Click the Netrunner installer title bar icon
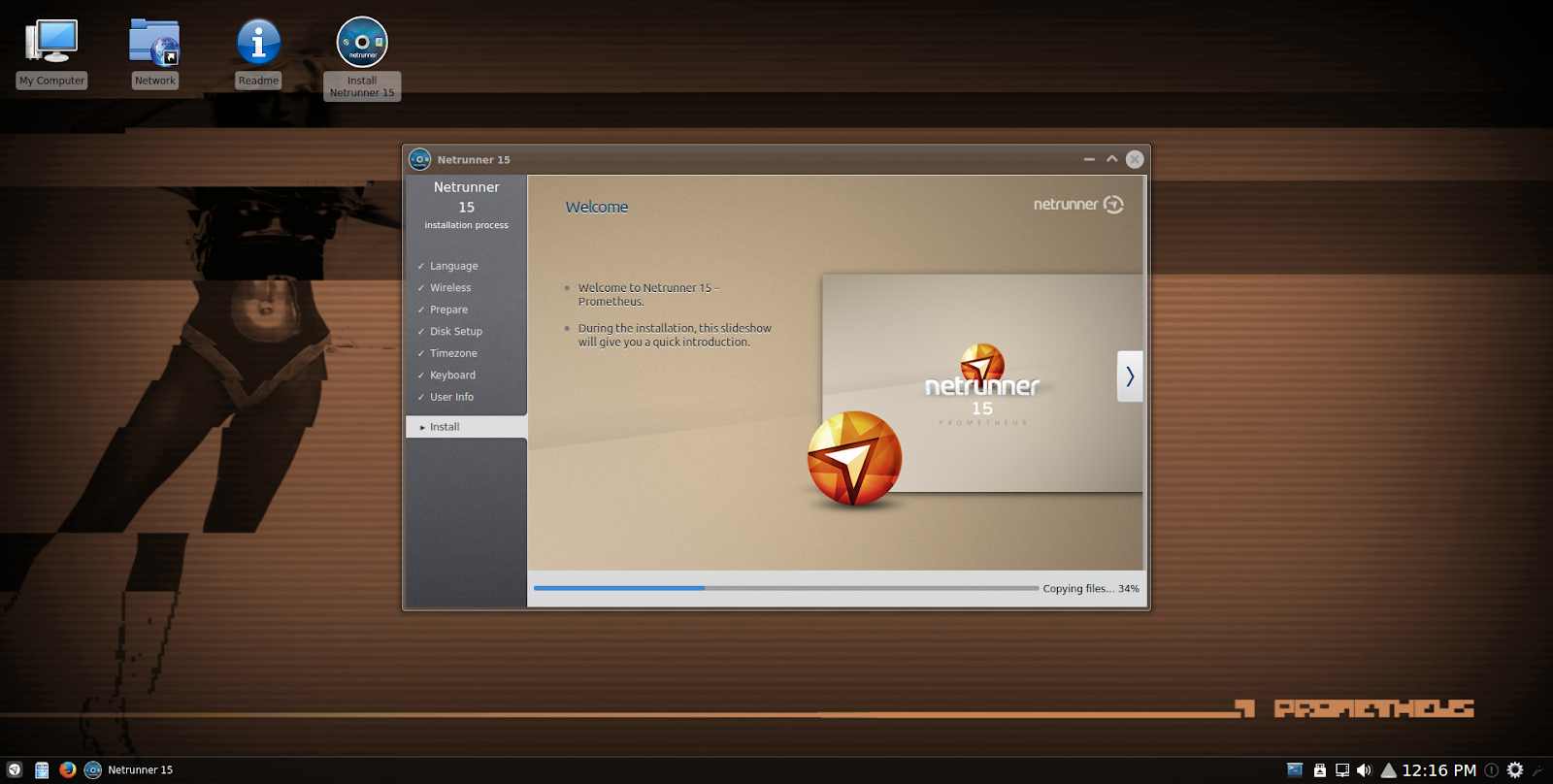Screen dimensions: 1553x784 click(419, 159)
